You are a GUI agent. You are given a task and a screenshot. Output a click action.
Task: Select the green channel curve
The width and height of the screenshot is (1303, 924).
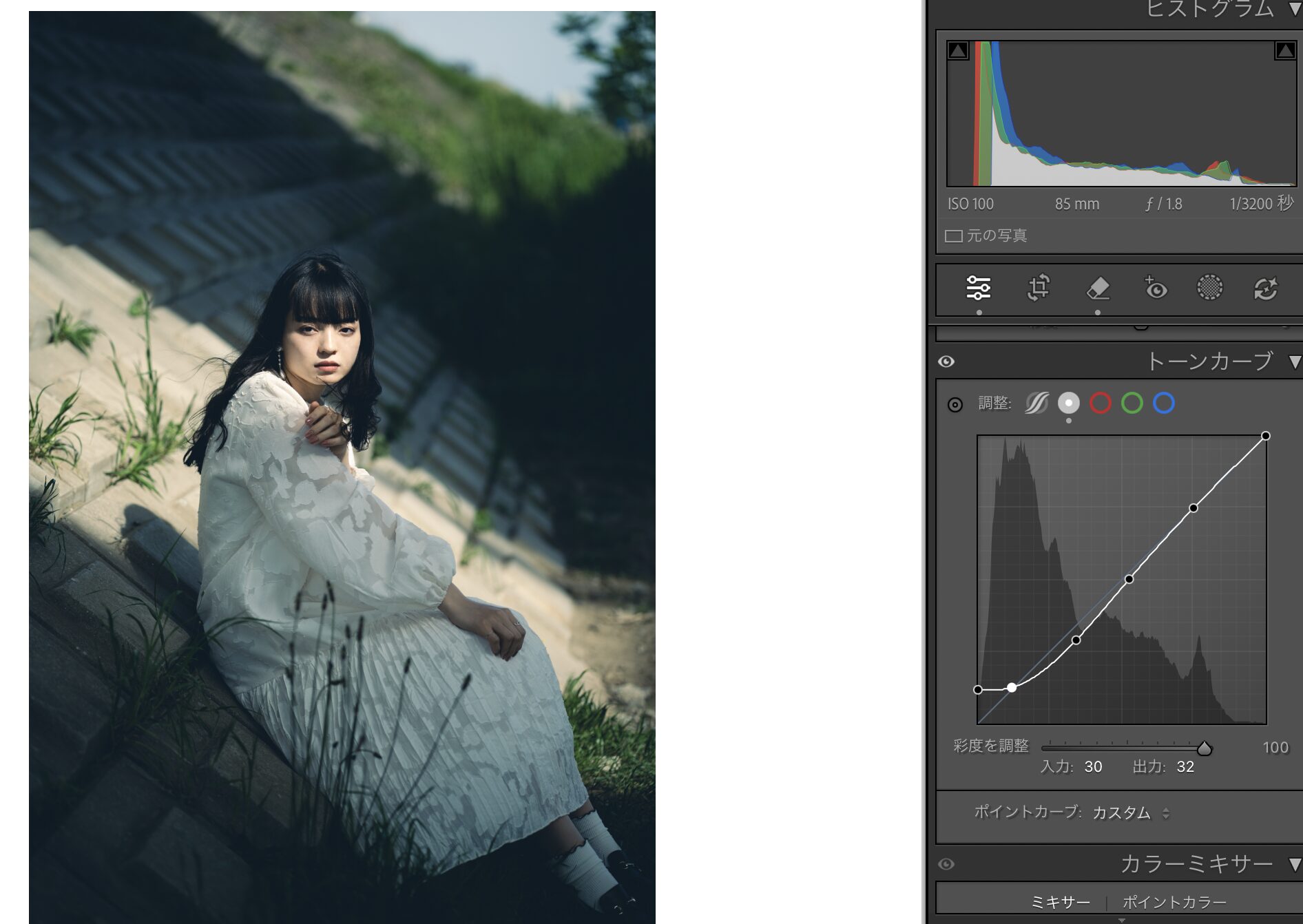1132,403
